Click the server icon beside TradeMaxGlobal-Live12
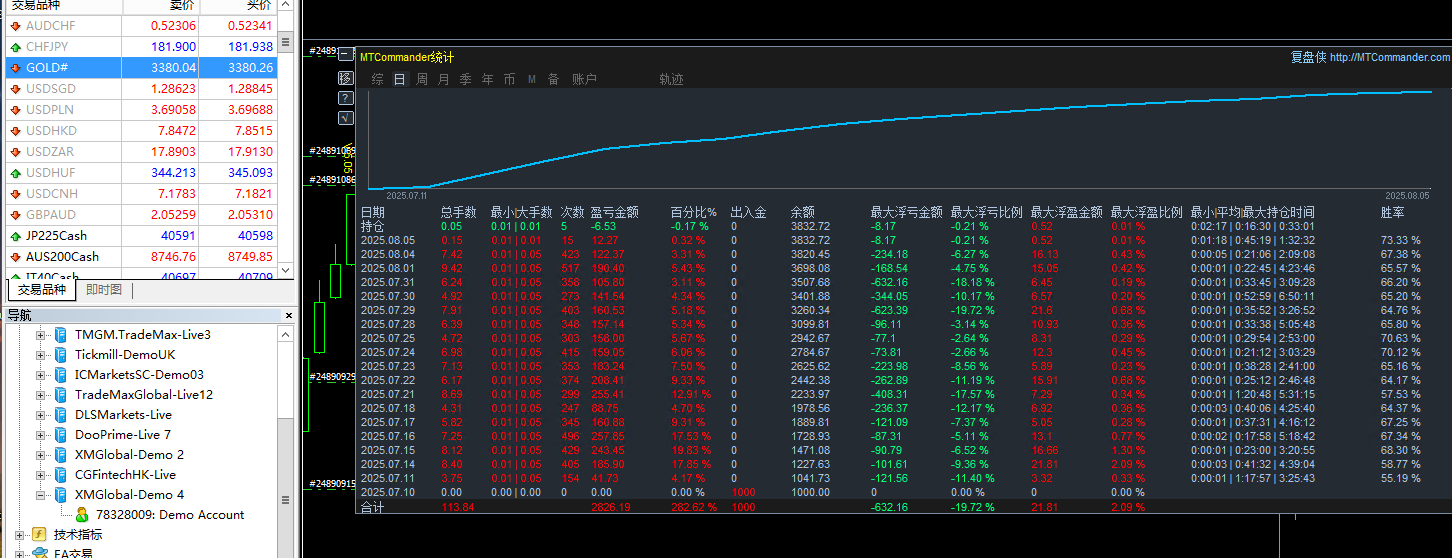1452x558 pixels. [x=60, y=394]
